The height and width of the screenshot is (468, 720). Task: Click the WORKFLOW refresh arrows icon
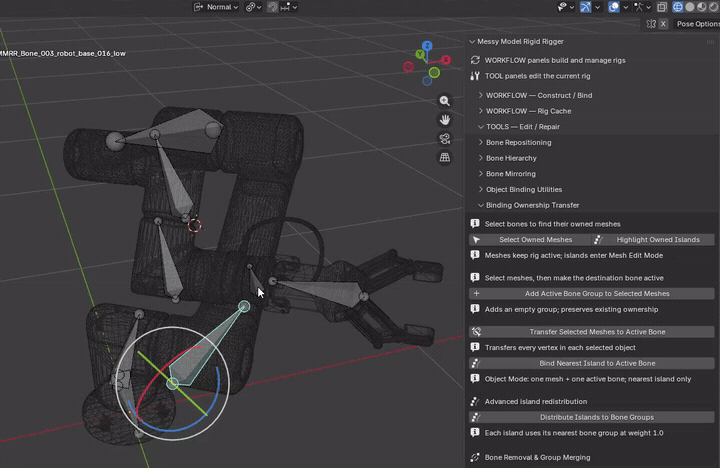tap(475, 60)
